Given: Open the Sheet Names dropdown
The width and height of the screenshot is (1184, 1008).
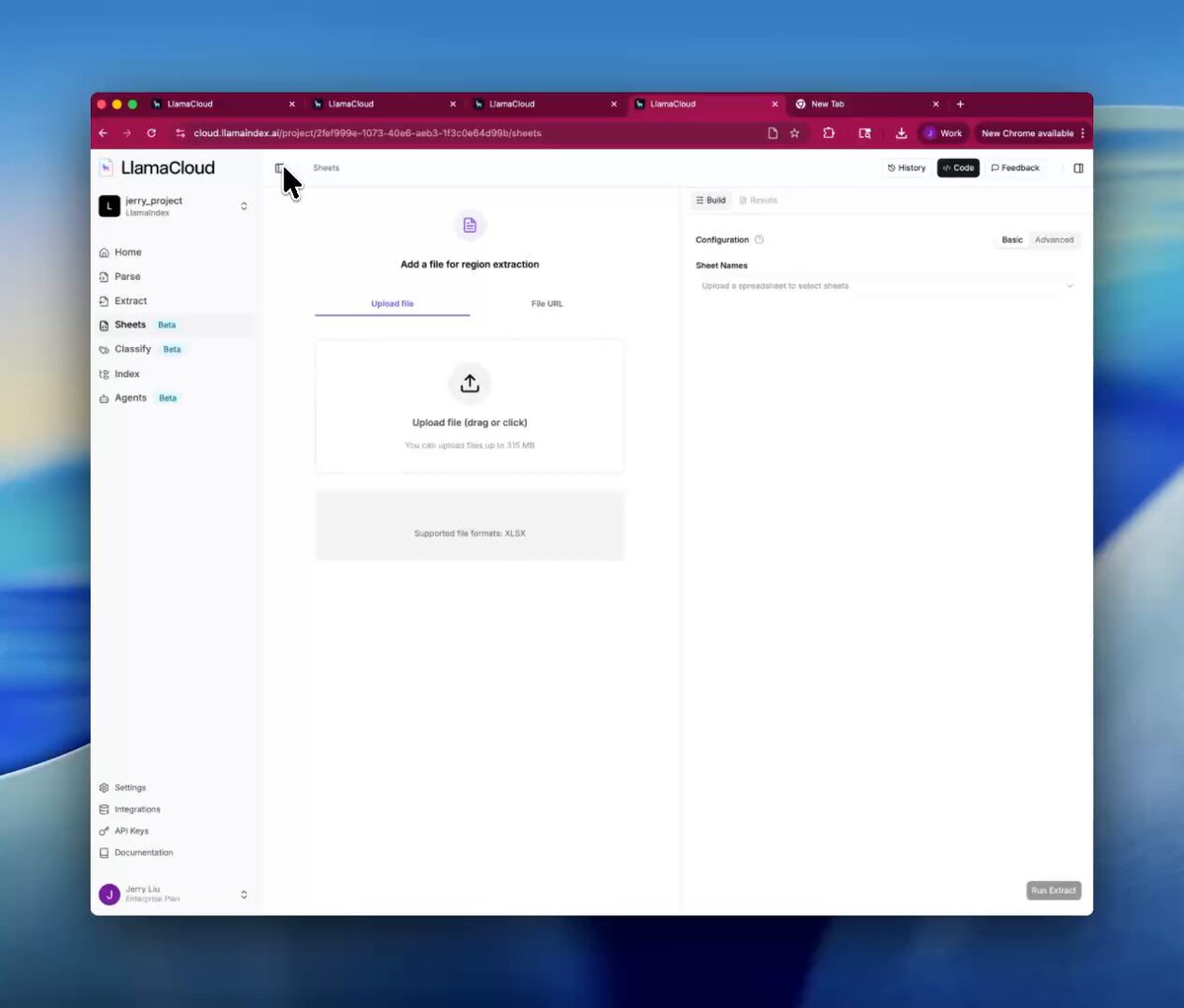Looking at the screenshot, I should coord(885,286).
